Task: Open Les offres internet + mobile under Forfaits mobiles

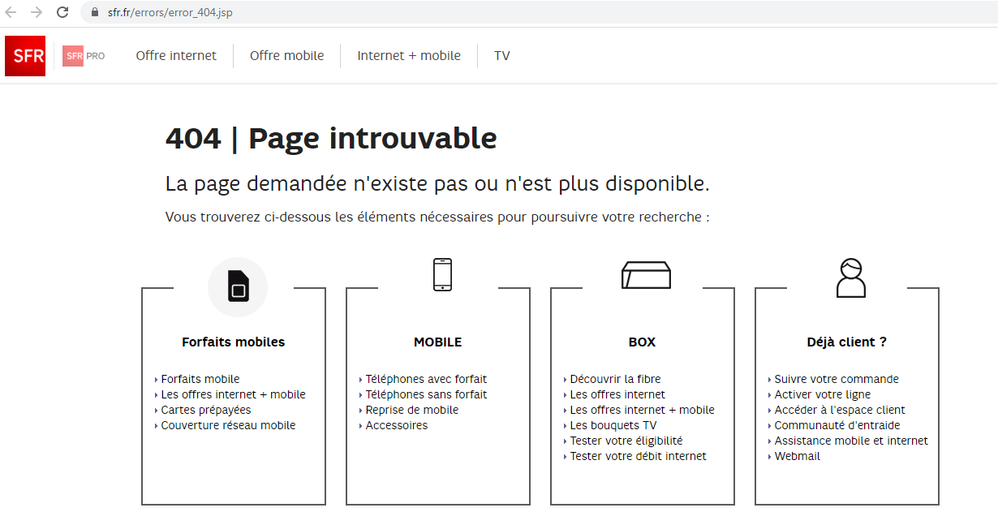Action: (x=233, y=395)
